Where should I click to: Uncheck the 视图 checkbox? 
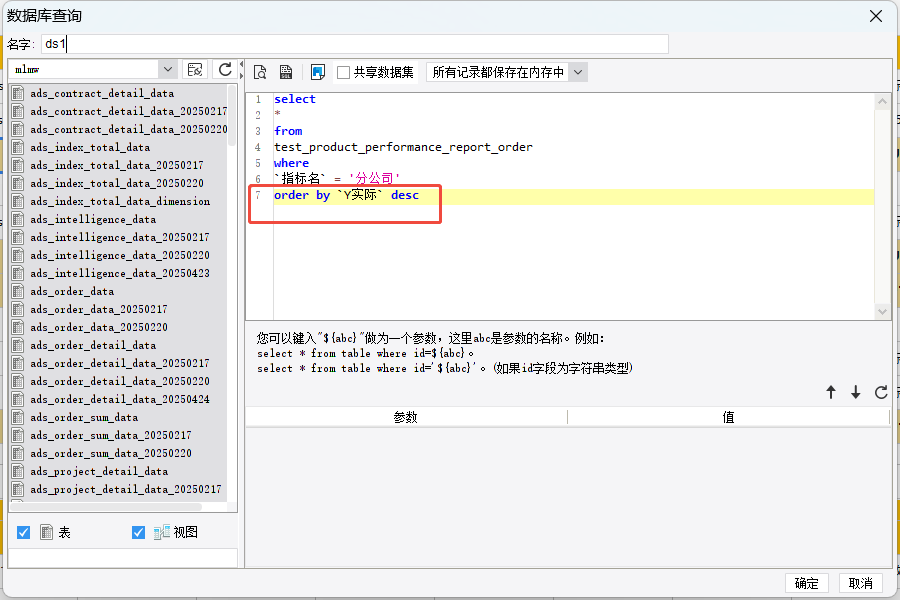(x=138, y=532)
